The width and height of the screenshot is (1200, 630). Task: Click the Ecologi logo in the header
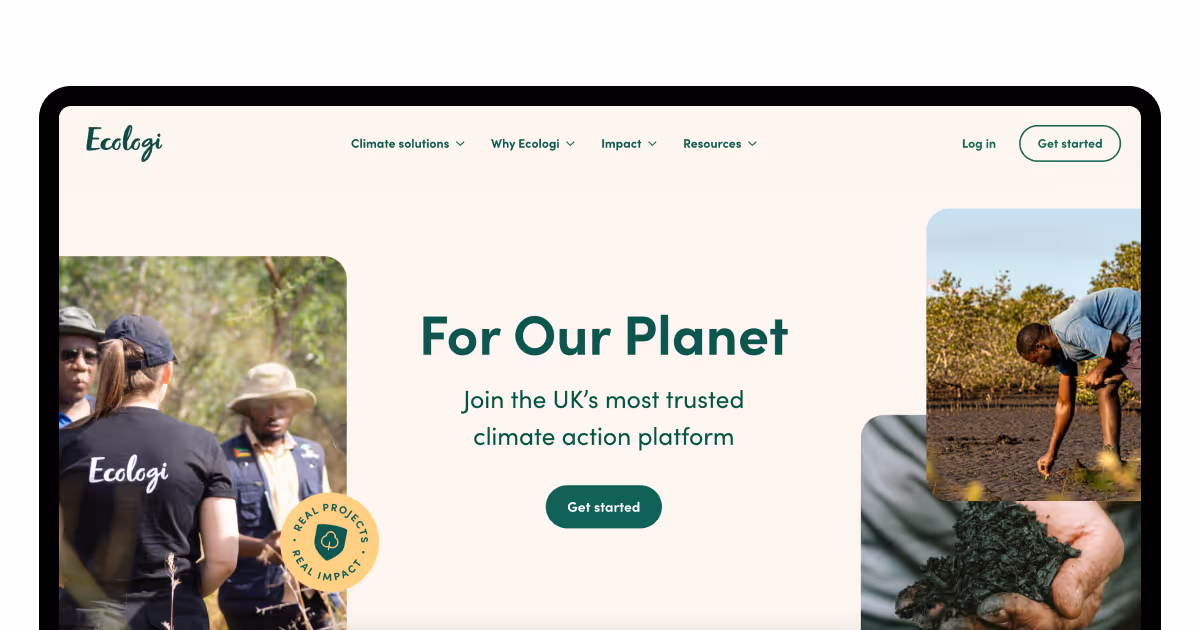pos(124,142)
